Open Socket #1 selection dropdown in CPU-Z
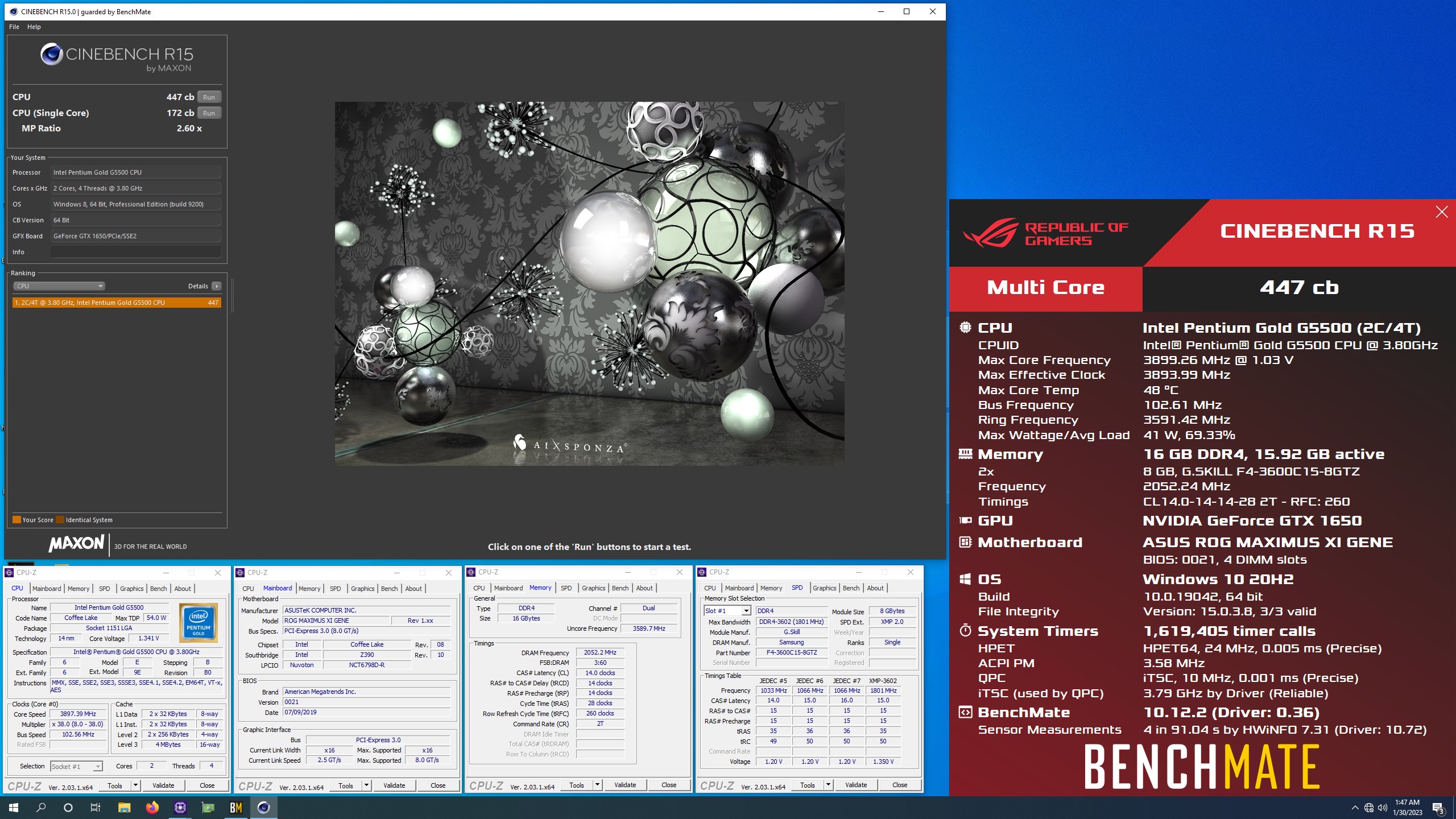 tap(77, 767)
